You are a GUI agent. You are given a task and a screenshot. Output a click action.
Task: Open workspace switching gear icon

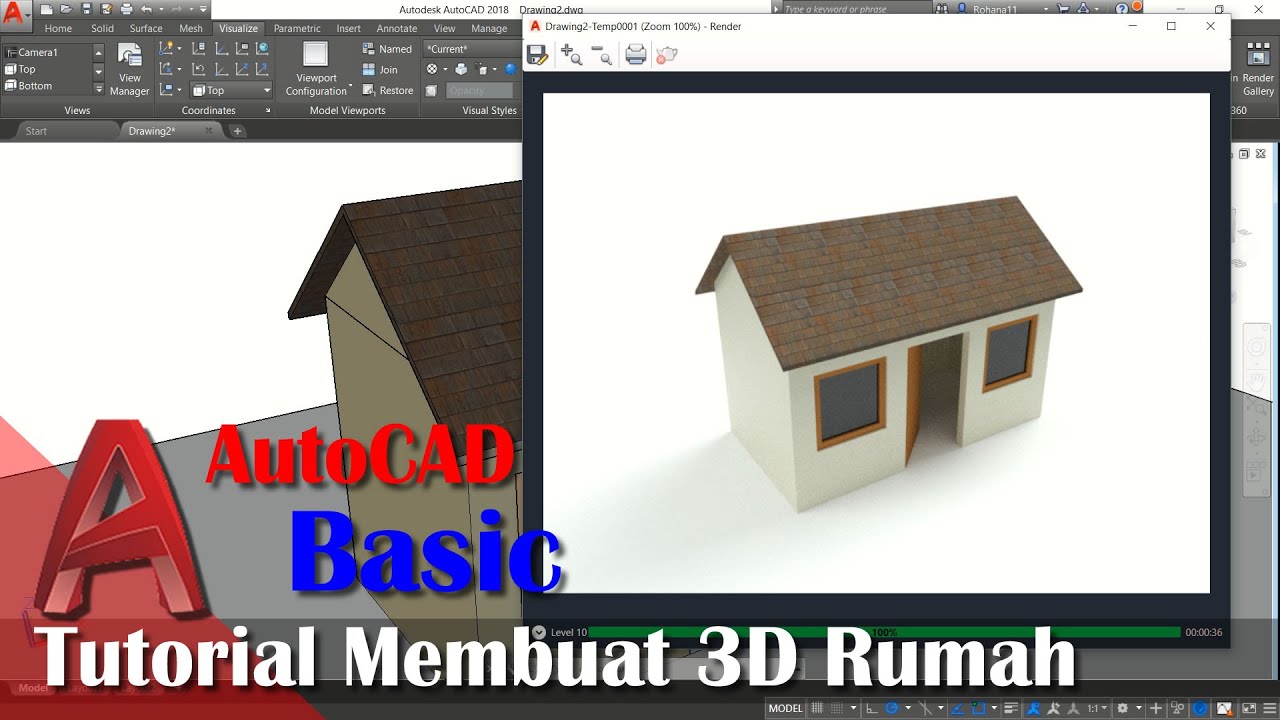coord(1123,708)
